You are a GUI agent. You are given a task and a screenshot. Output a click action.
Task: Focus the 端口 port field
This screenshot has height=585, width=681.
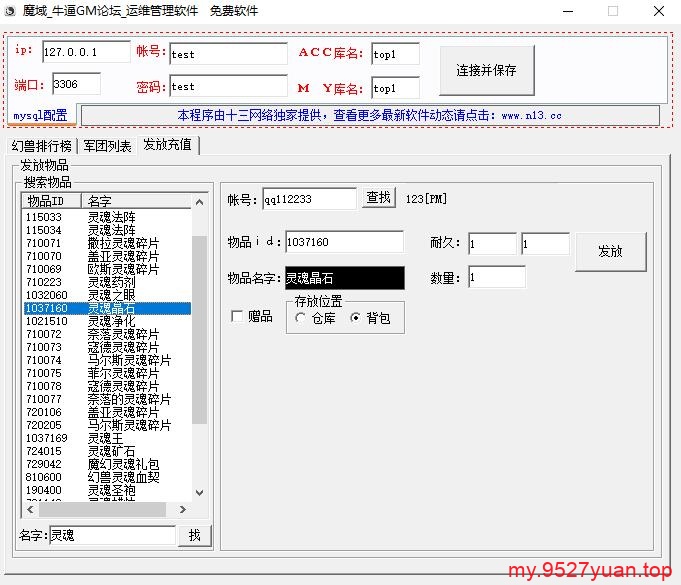click(76, 84)
